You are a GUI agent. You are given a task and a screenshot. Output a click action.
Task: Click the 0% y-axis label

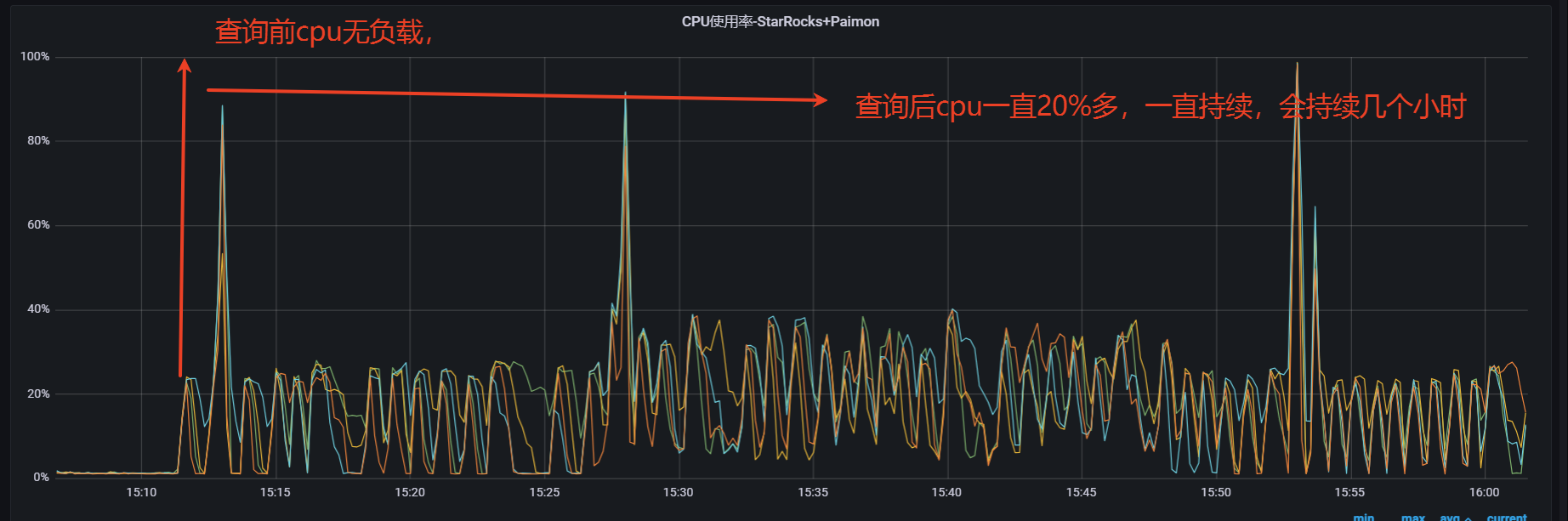pyautogui.click(x=41, y=477)
